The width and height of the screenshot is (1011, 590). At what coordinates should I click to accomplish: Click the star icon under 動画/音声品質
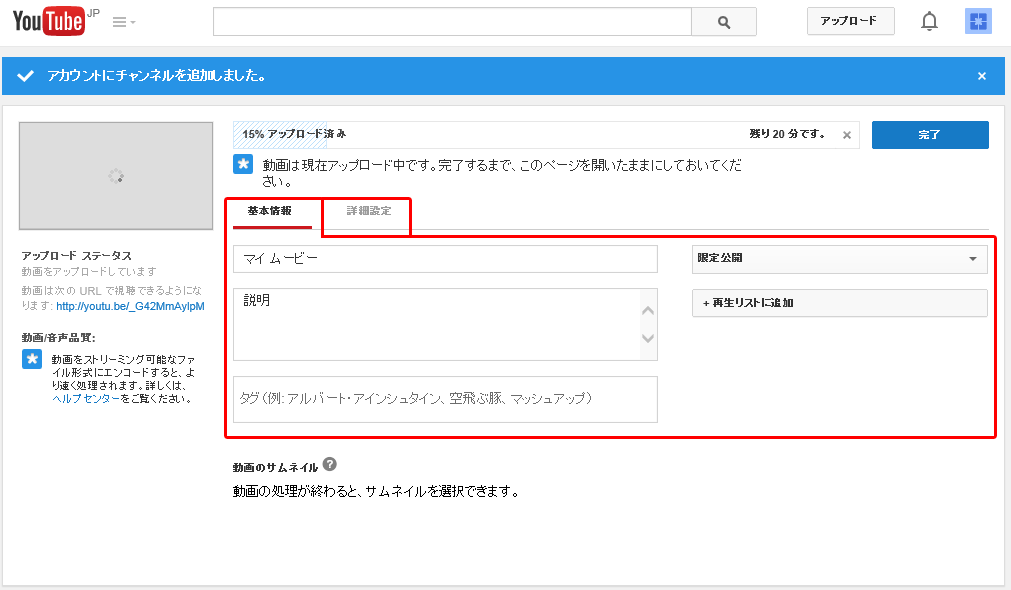32,359
